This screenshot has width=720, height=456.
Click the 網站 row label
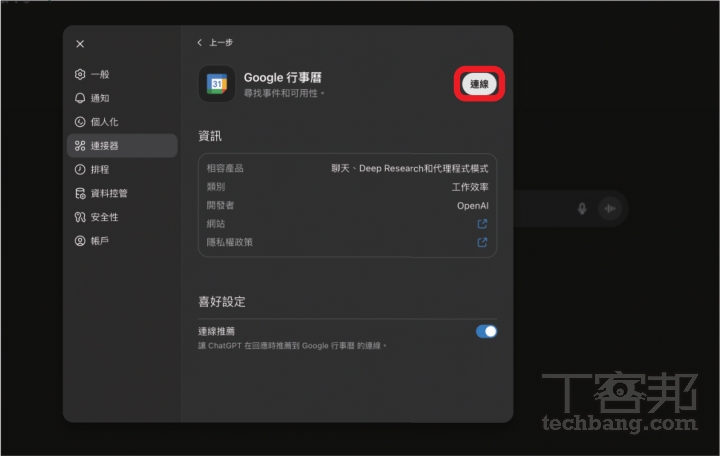click(216, 224)
